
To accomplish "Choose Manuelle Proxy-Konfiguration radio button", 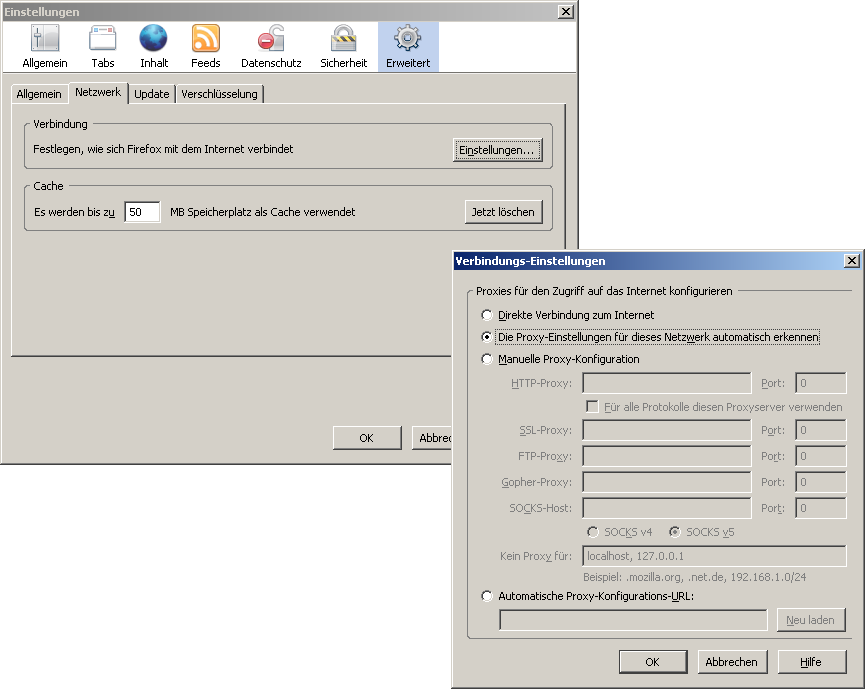I will 488,359.
